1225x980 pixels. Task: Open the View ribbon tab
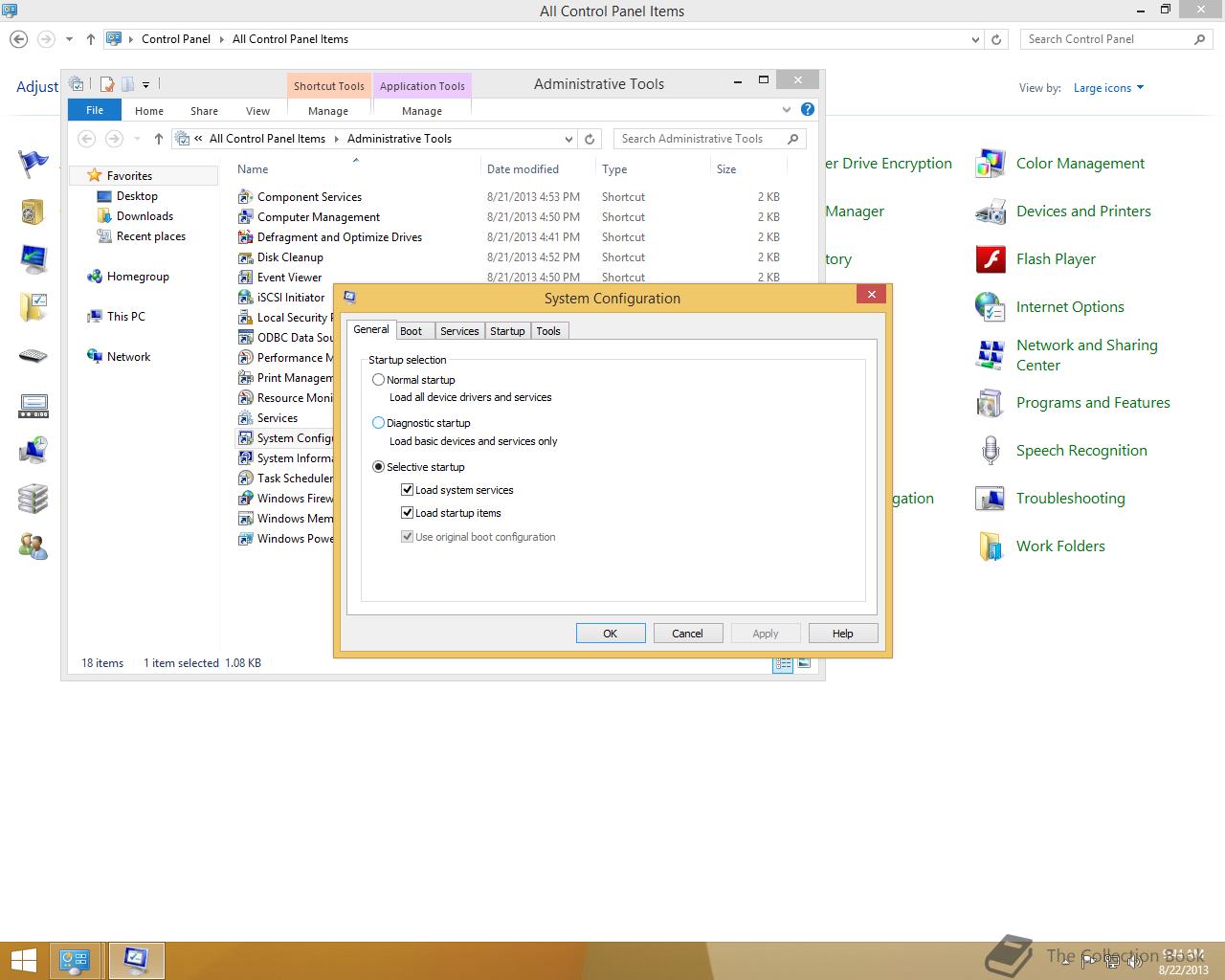[257, 111]
